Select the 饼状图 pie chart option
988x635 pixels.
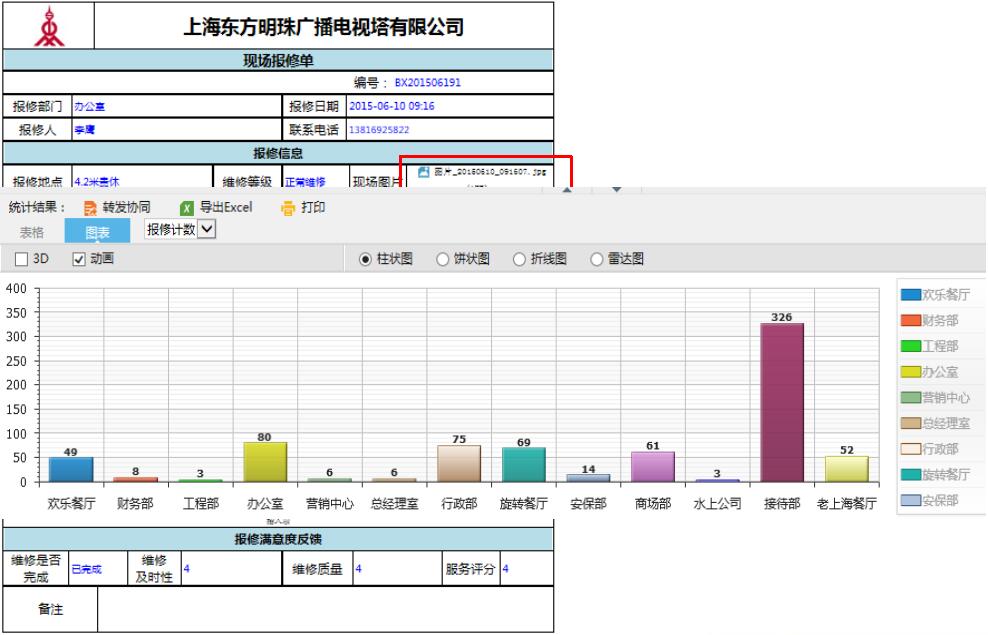tap(442, 259)
